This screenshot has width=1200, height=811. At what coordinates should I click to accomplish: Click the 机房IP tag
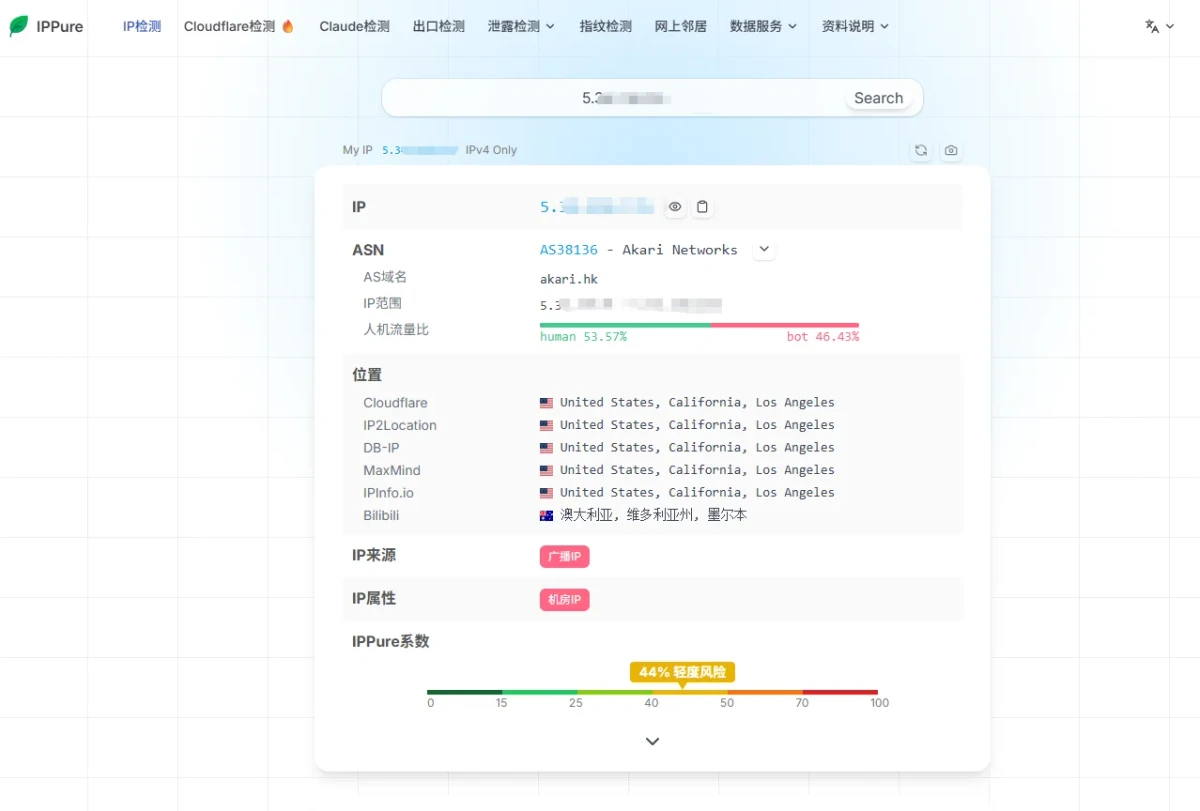point(565,600)
